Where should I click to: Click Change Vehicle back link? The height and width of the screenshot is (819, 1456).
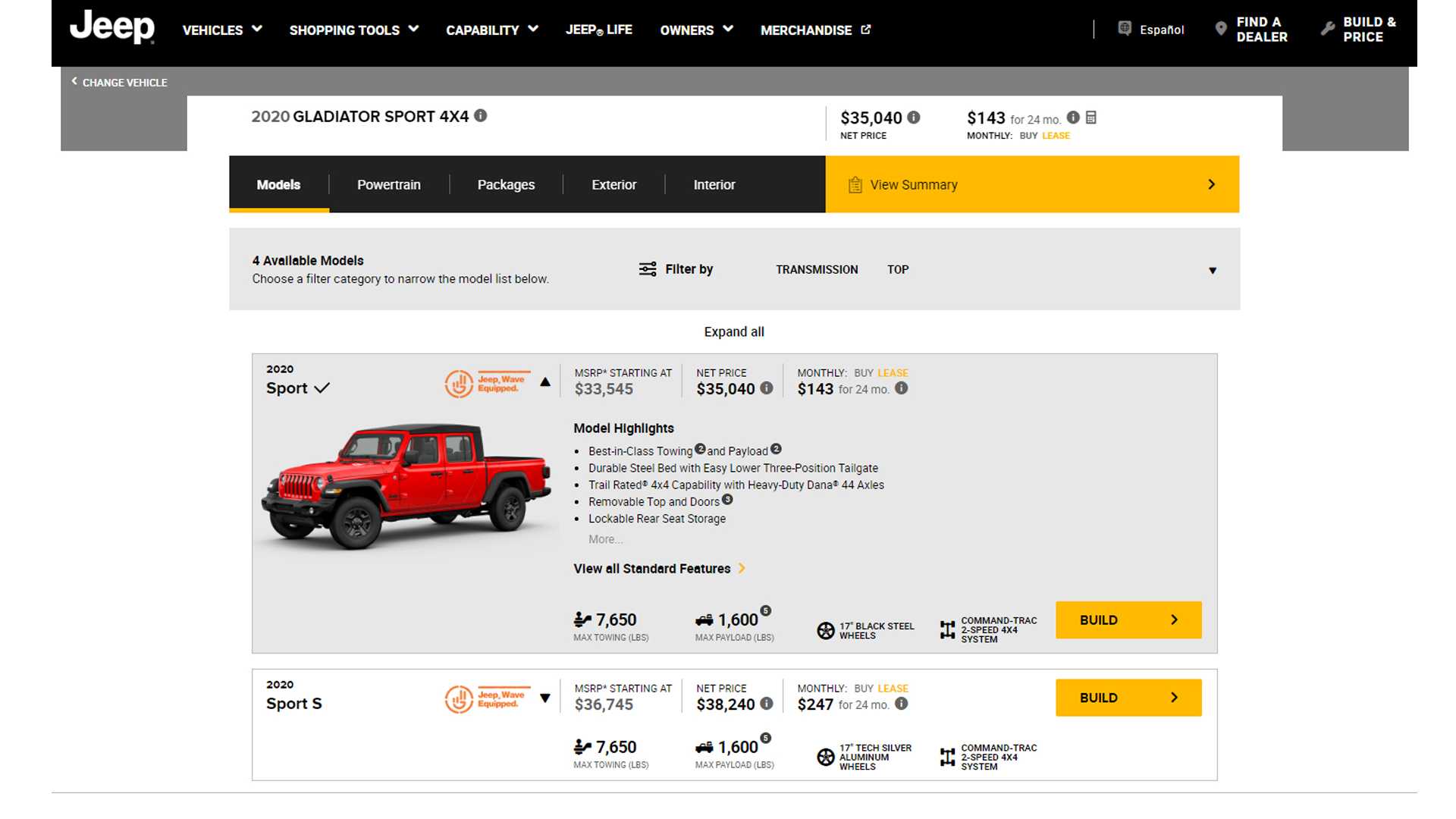click(119, 82)
